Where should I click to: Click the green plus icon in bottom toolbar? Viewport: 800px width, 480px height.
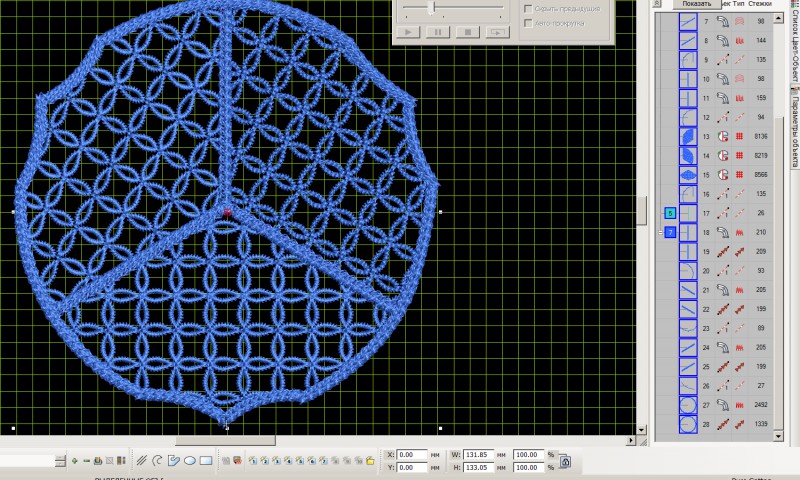[x=74, y=461]
